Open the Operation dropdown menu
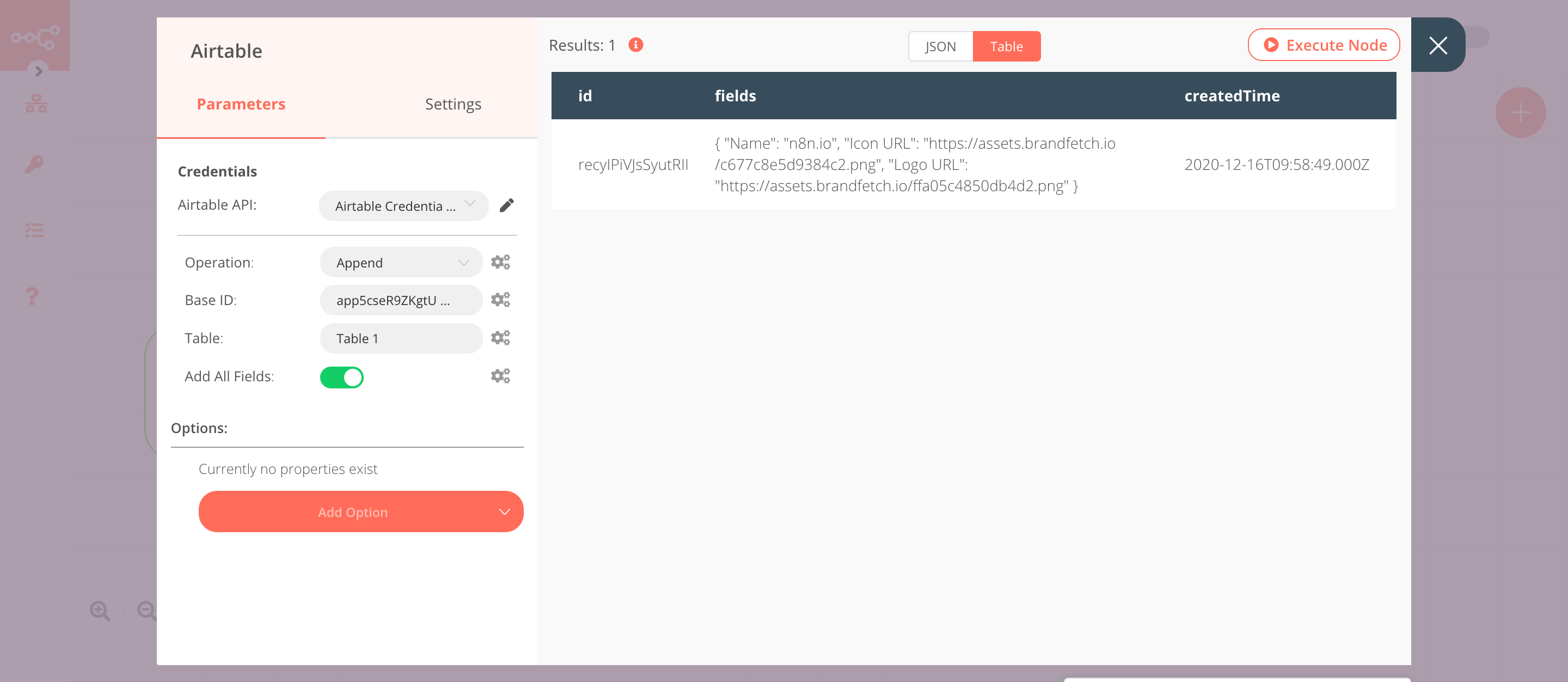This screenshot has height=682, width=1568. [x=399, y=262]
